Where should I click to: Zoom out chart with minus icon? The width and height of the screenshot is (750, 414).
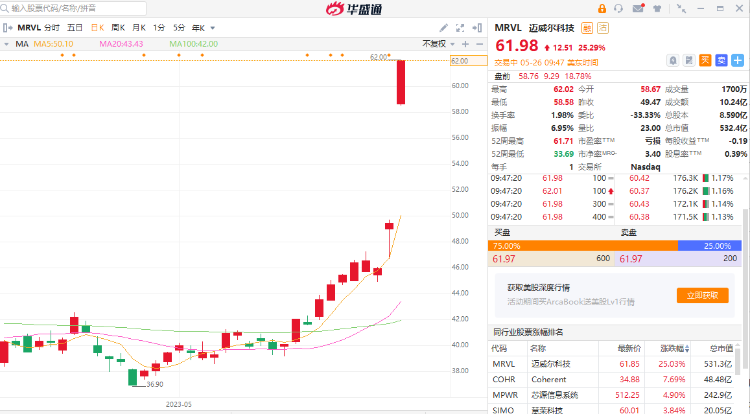[479, 44]
